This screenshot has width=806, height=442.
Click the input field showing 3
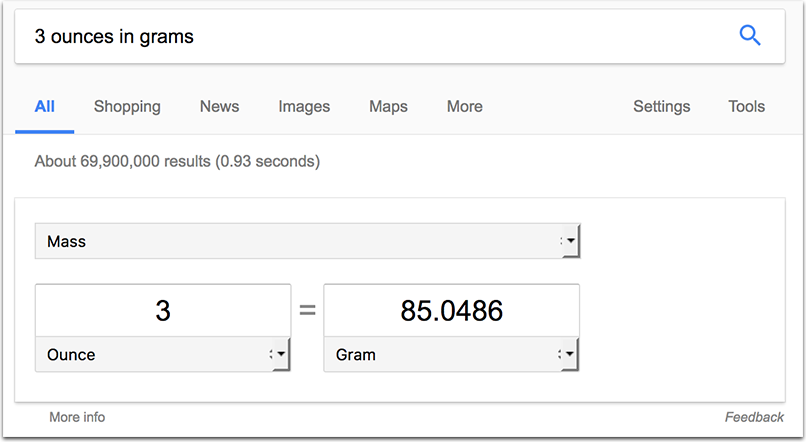163,310
